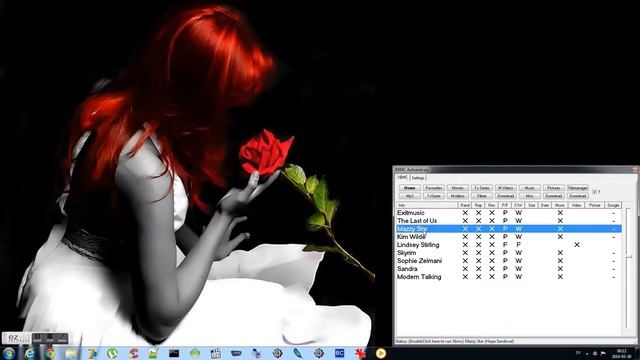Open Google Chrome from the taskbar
The image size is (640, 360).
tap(50, 353)
